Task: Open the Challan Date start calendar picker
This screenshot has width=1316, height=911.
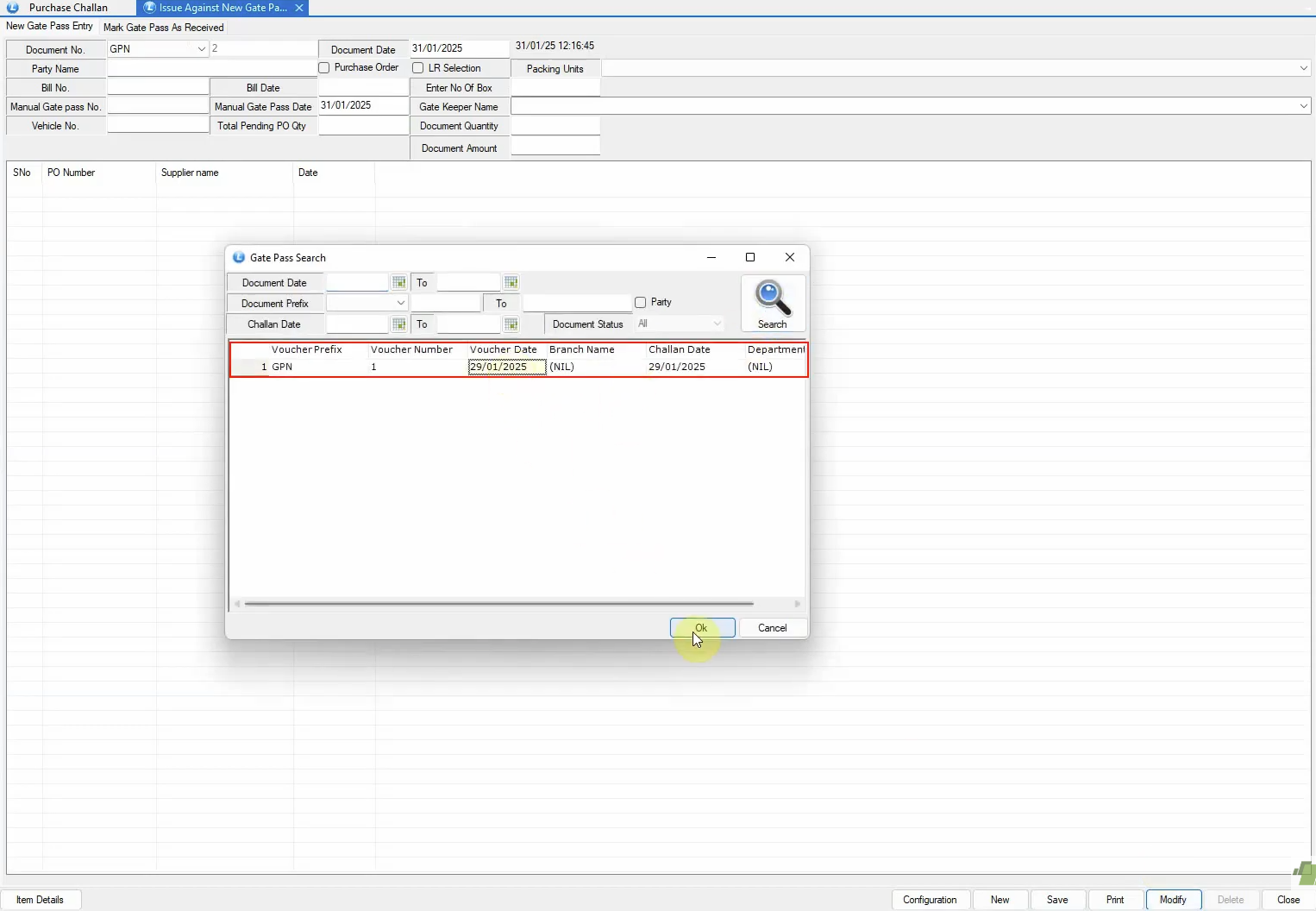Action: tap(398, 324)
